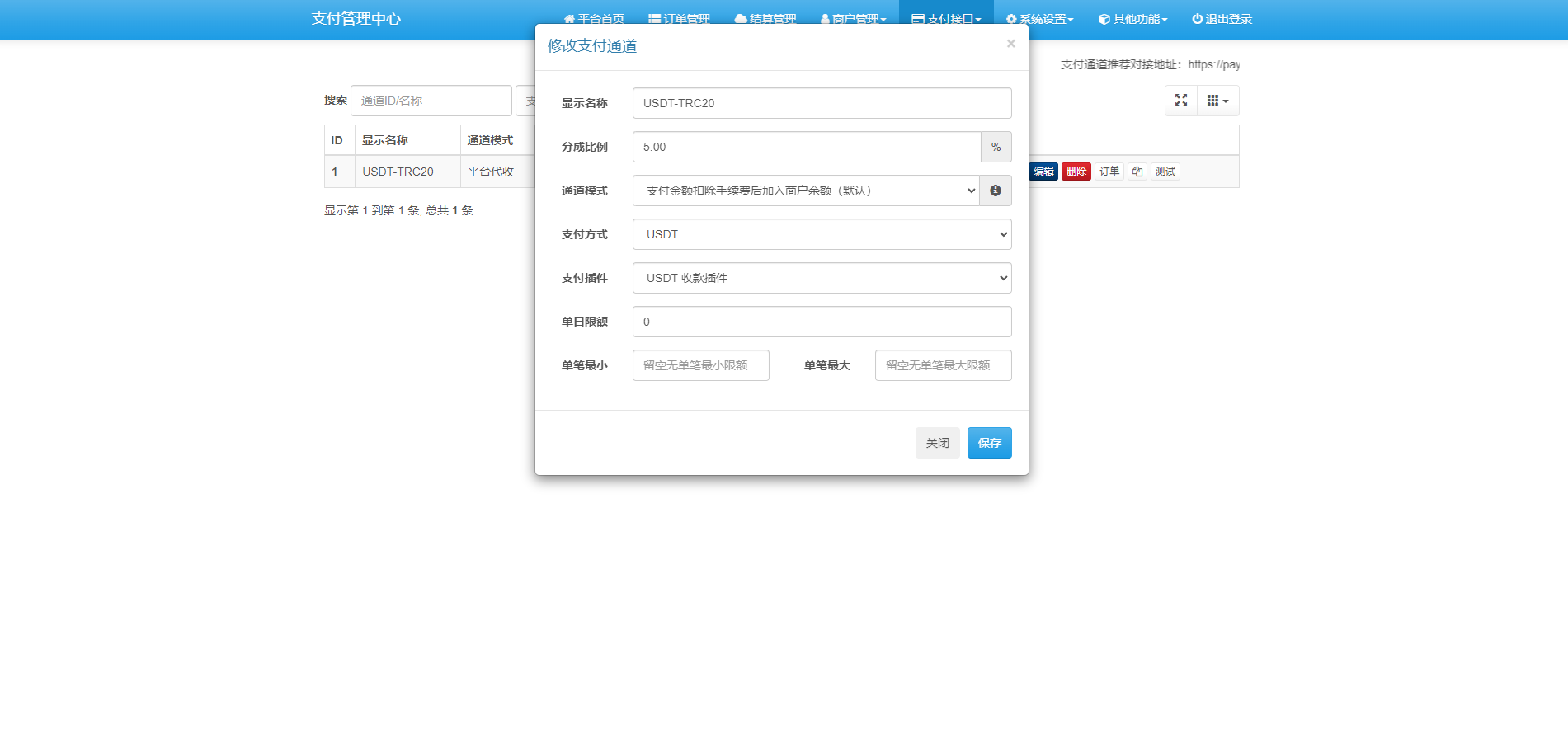Click 退出登录 to log out
The image size is (1568, 748).
tap(1222, 19)
